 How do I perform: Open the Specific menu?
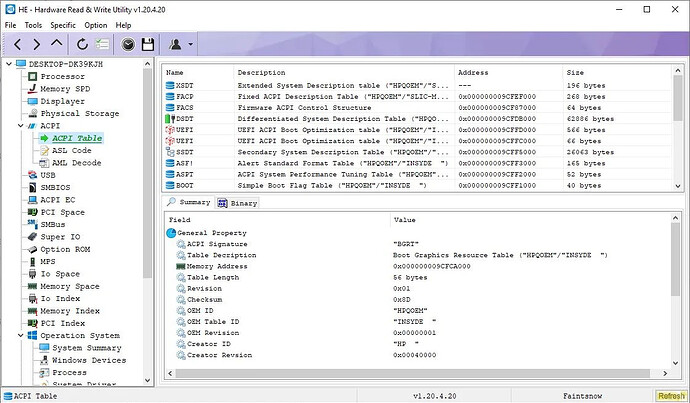[x=63, y=25]
